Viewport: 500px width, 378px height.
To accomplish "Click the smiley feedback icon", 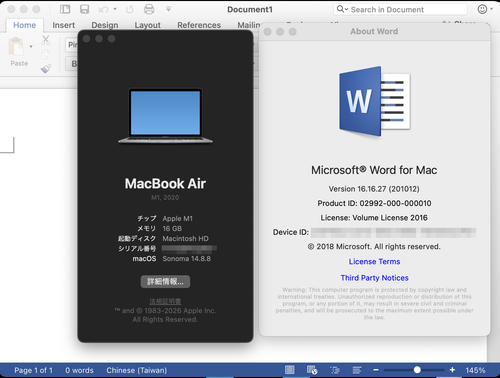I will coord(482,9).
